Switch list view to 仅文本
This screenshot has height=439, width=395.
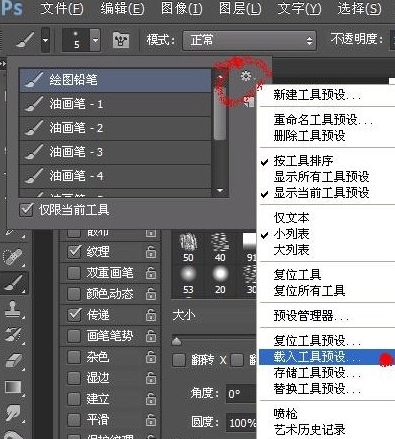(x=291, y=218)
